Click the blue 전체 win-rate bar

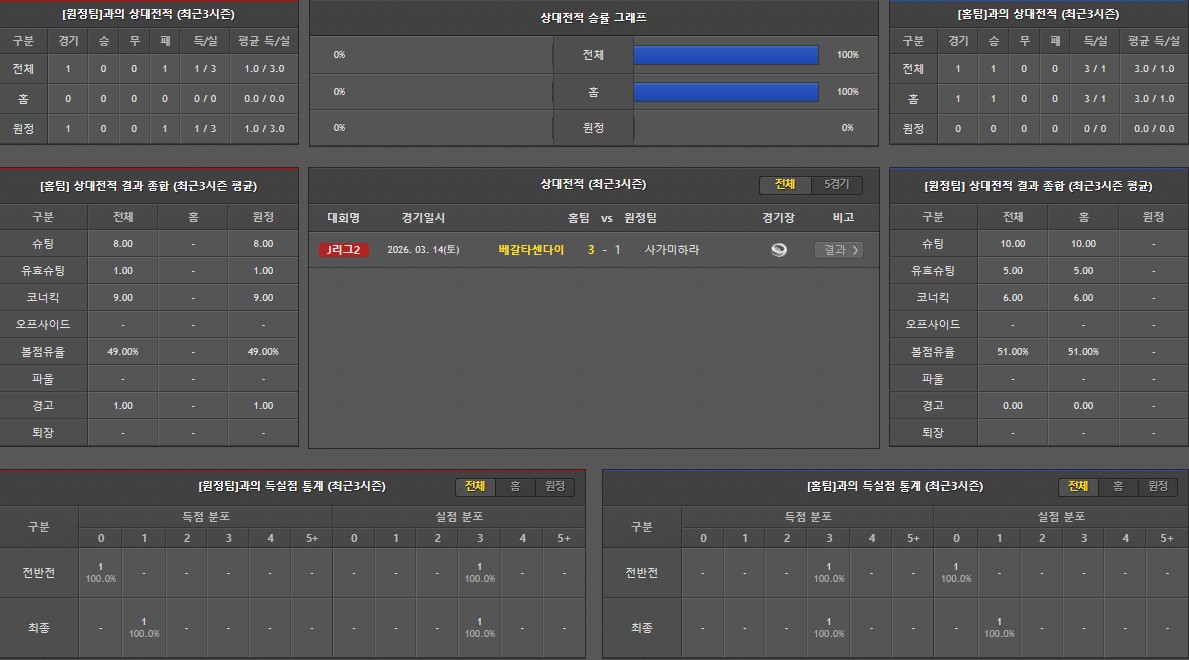[x=726, y=55]
